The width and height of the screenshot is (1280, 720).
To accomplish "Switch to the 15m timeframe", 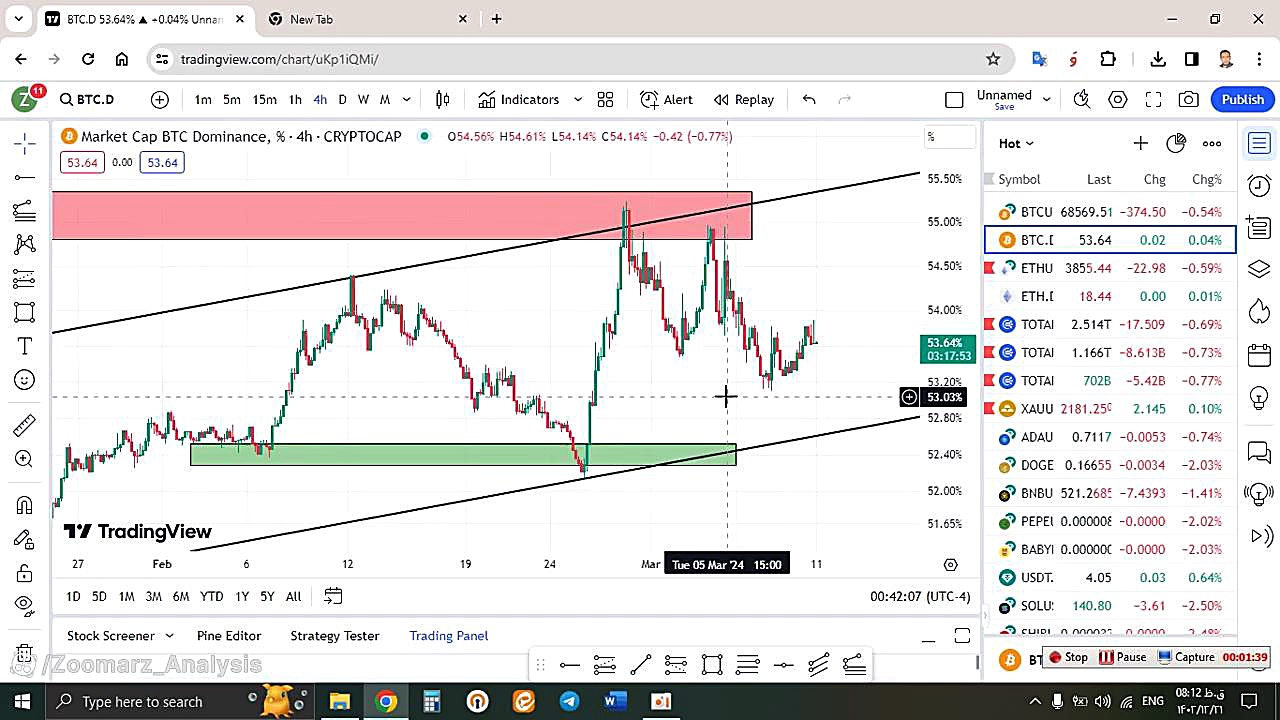I will 264,99.
